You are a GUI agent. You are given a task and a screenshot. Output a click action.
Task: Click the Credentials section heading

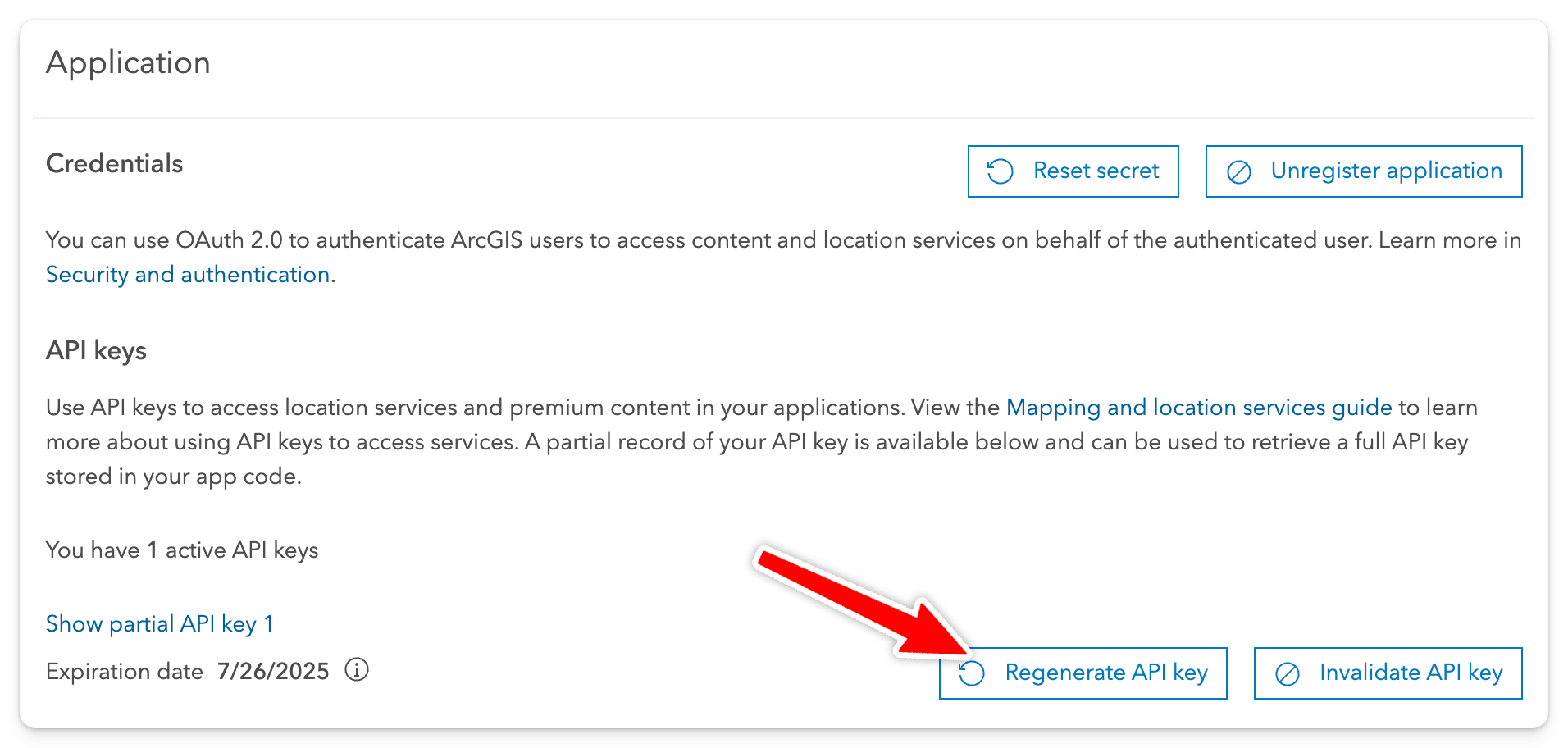(115, 164)
